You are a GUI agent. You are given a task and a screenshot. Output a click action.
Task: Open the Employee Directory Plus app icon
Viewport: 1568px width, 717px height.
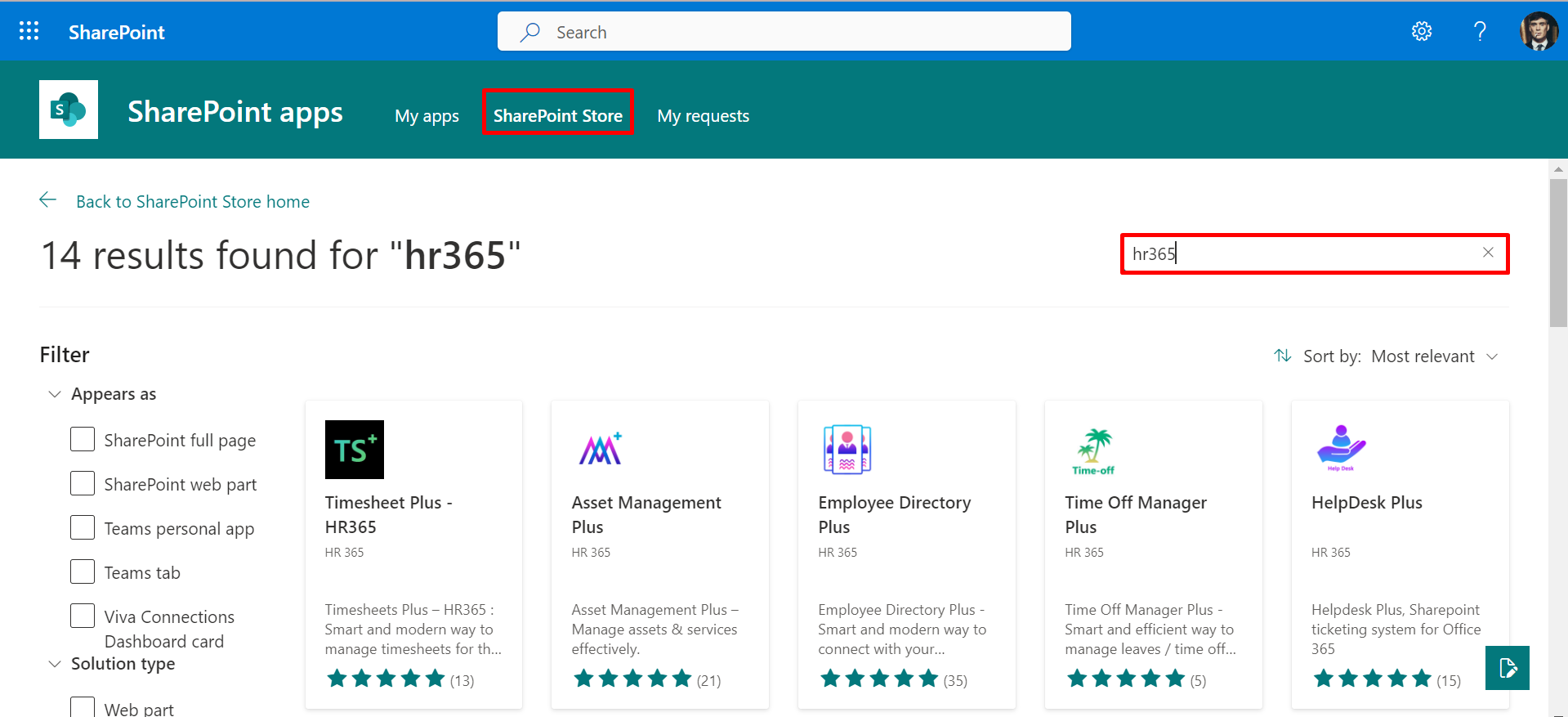(848, 450)
